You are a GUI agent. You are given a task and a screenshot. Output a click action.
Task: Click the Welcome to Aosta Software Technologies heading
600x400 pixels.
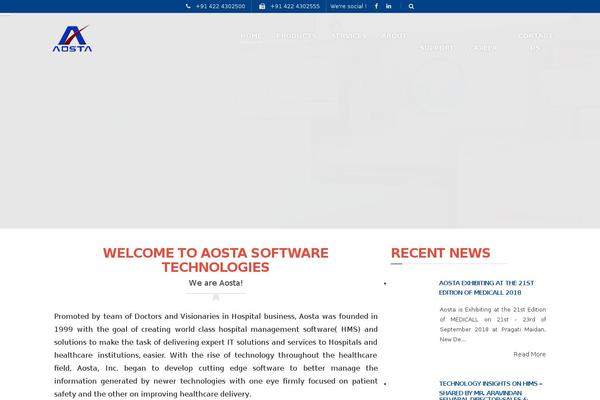[216, 260]
